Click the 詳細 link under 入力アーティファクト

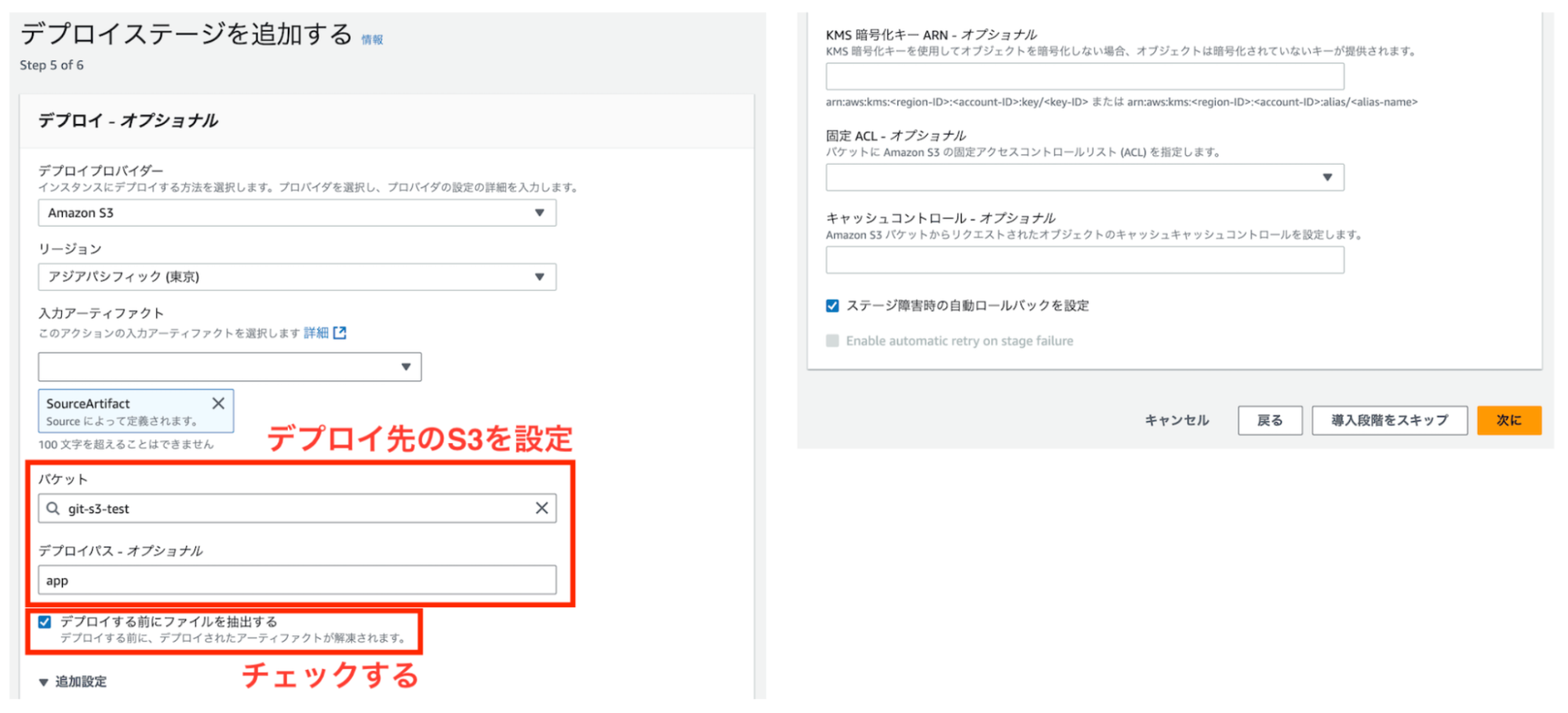(316, 333)
